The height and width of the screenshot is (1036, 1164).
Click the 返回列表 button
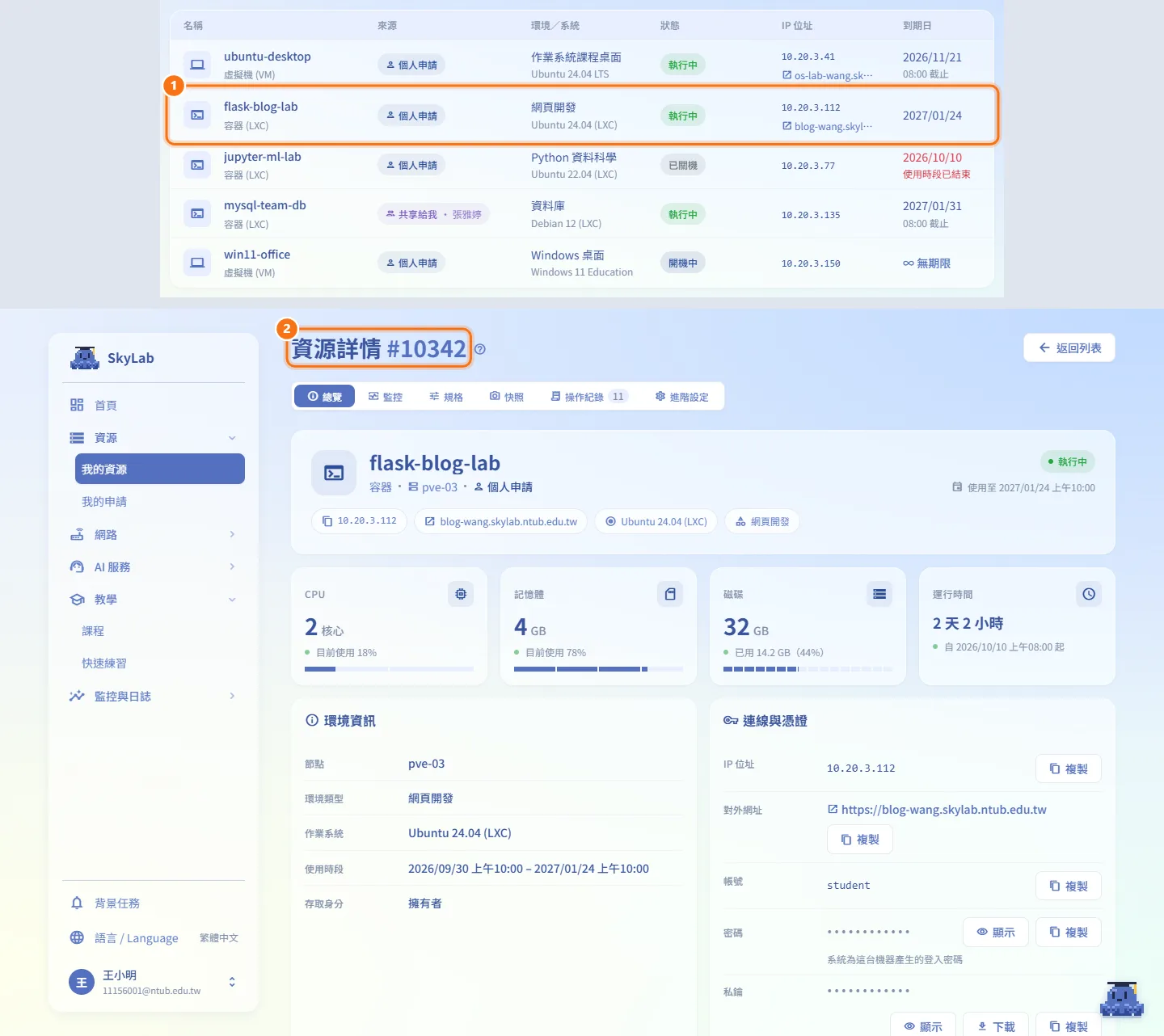(1069, 347)
